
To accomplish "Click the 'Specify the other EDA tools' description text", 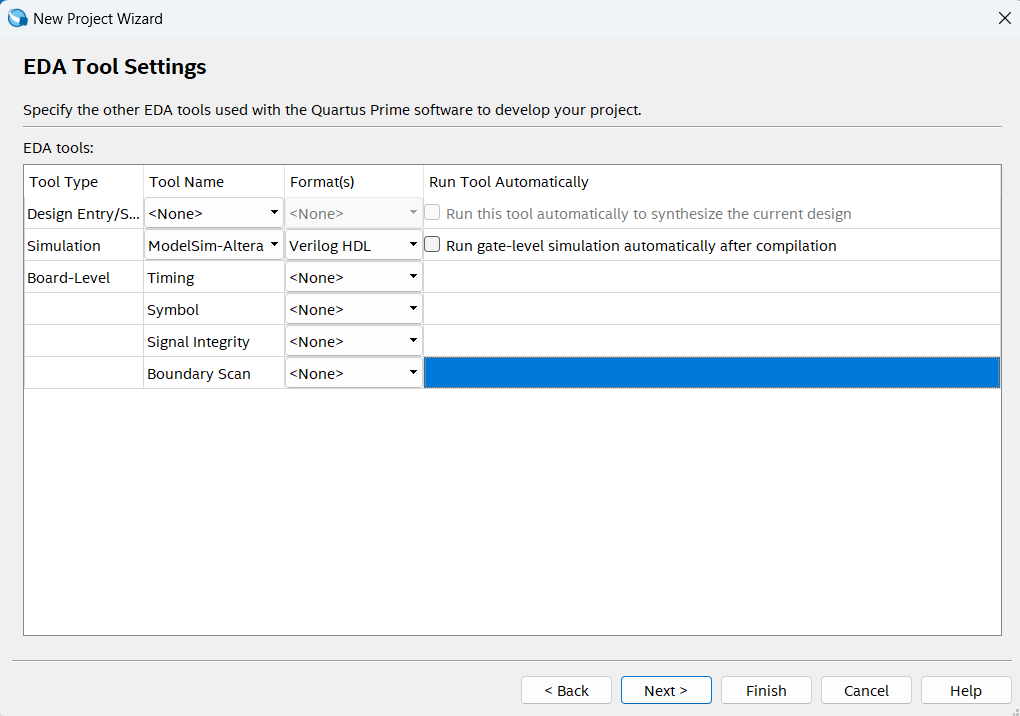I will (332, 110).
